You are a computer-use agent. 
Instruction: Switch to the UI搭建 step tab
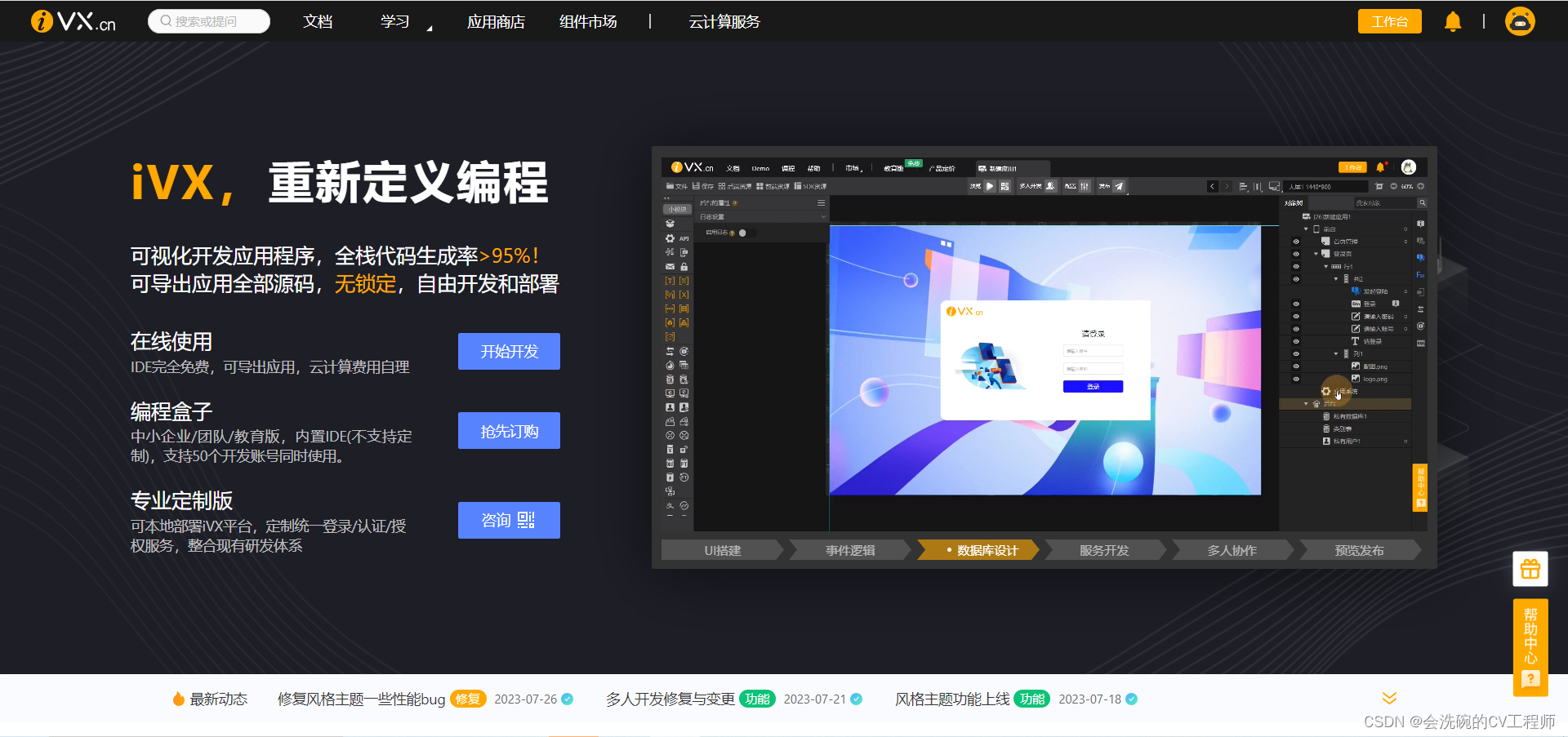[723, 550]
